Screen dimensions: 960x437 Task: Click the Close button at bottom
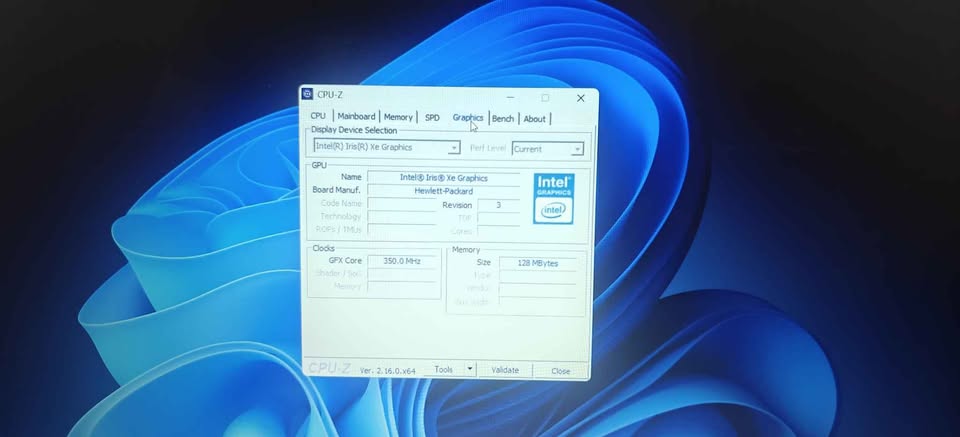coord(560,371)
